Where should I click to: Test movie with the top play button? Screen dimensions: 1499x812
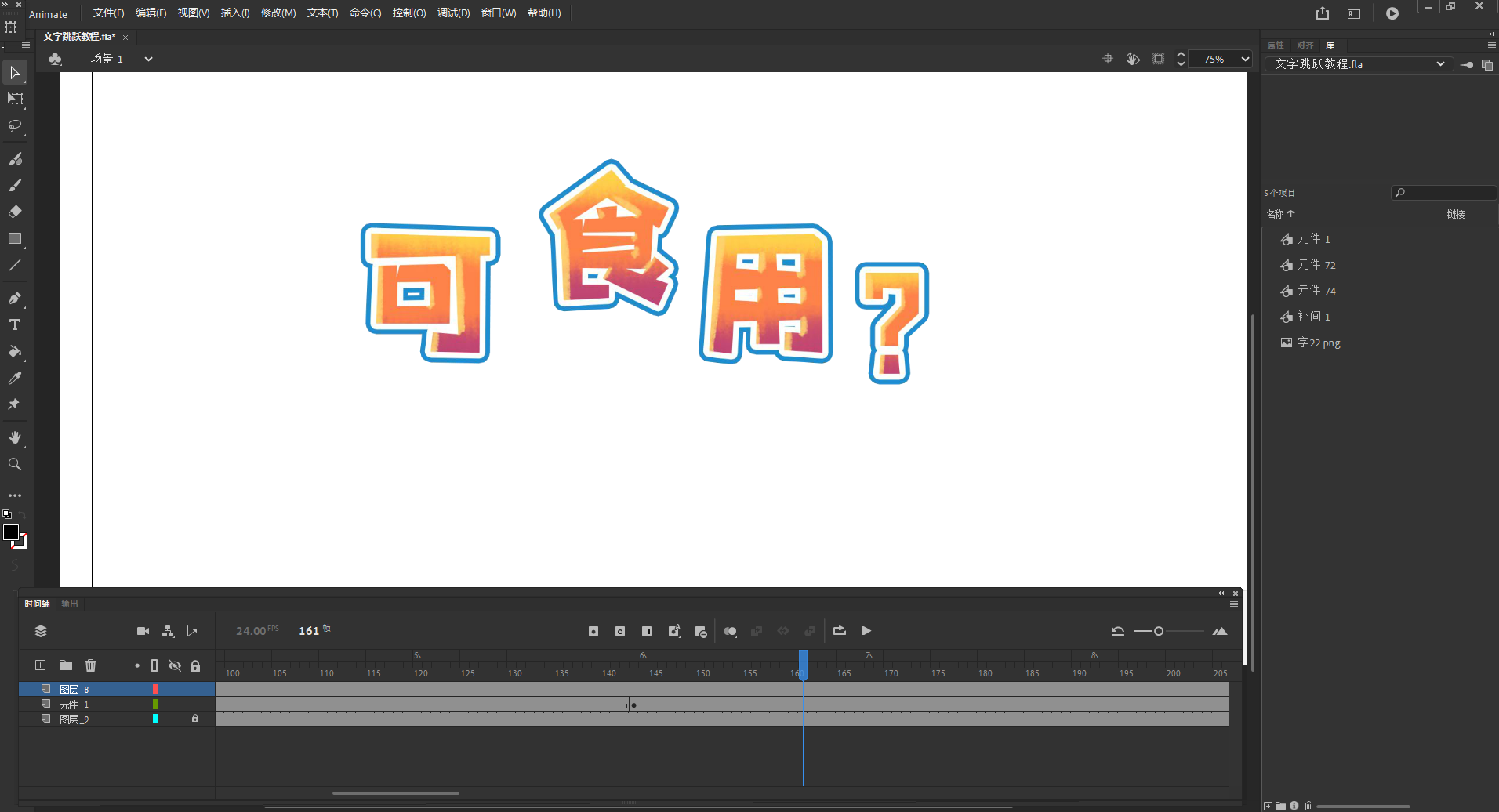(1392, 13)
